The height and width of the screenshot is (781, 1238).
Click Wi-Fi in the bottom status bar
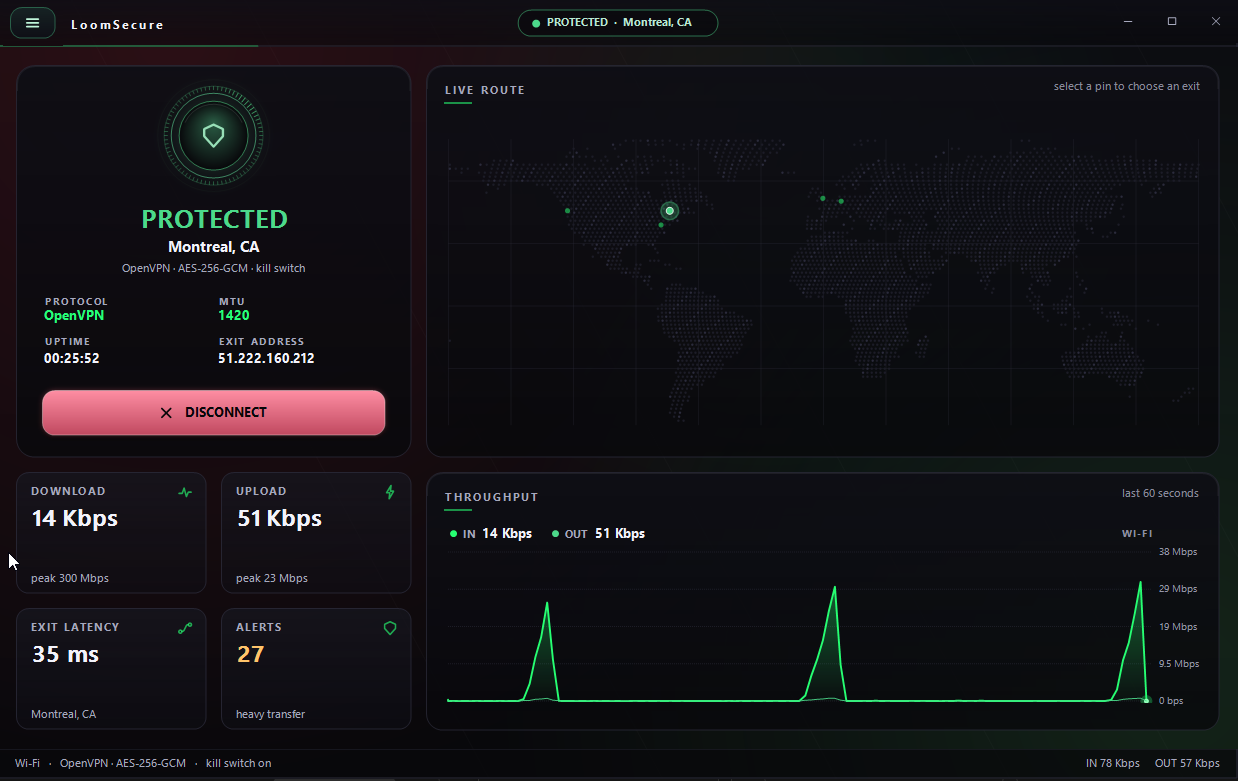point(27,763)
